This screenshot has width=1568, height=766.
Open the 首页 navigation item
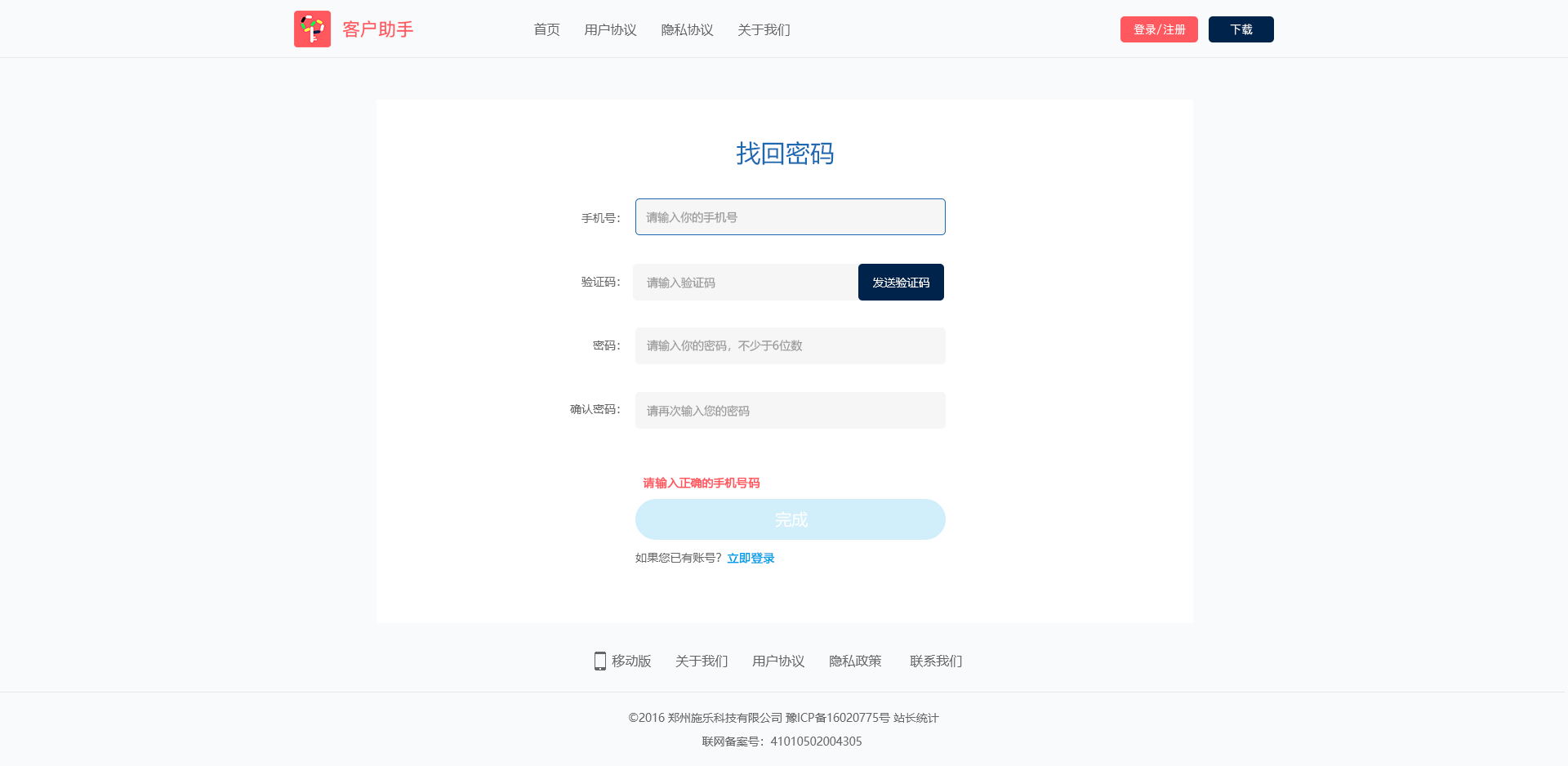coord(546,30)
